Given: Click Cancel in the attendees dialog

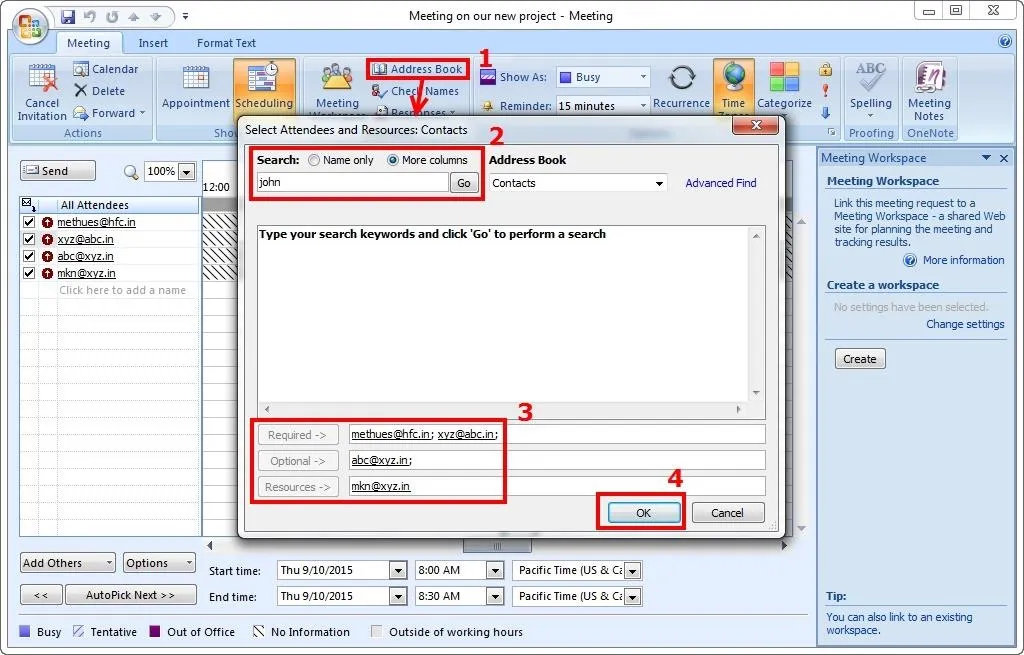Looking at the screenshot, I should coord(728,513).
